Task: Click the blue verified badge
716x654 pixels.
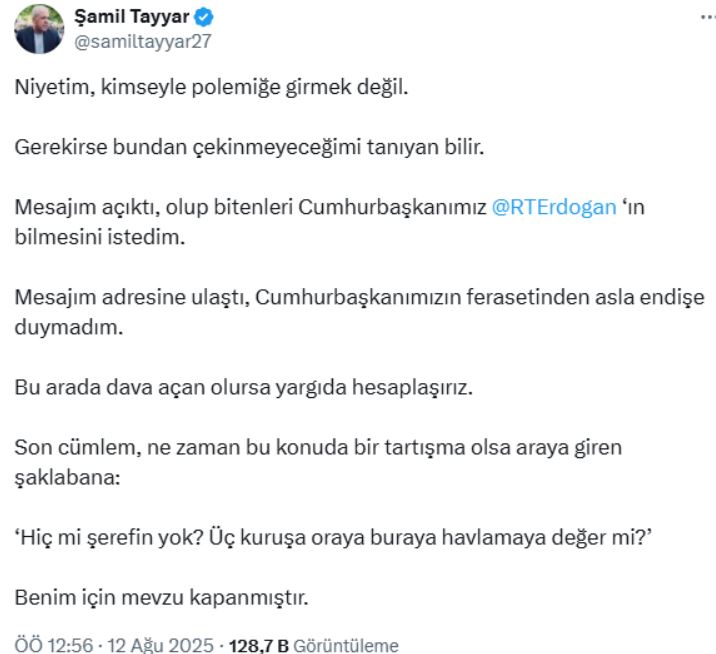Action: 203,19
